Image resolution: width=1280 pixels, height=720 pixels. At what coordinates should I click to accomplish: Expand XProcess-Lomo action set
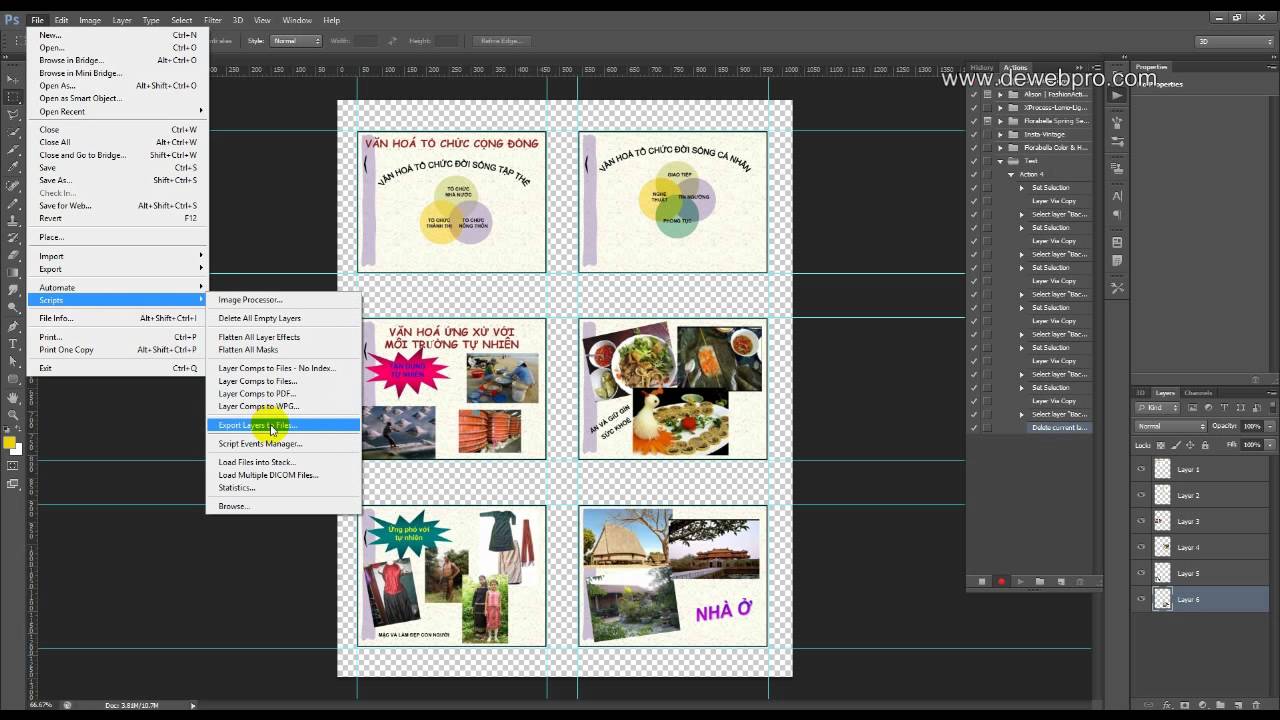point(1000,107)
